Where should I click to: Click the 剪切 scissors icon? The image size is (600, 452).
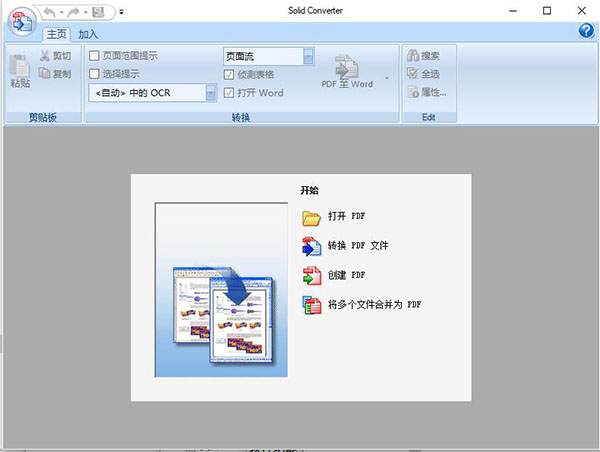[45, 56]
